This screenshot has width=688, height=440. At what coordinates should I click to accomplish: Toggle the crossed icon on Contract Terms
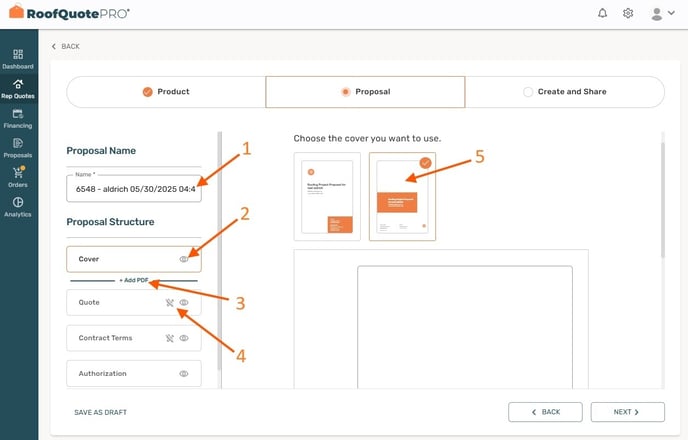pyautogui.click(x=169, y=338)
